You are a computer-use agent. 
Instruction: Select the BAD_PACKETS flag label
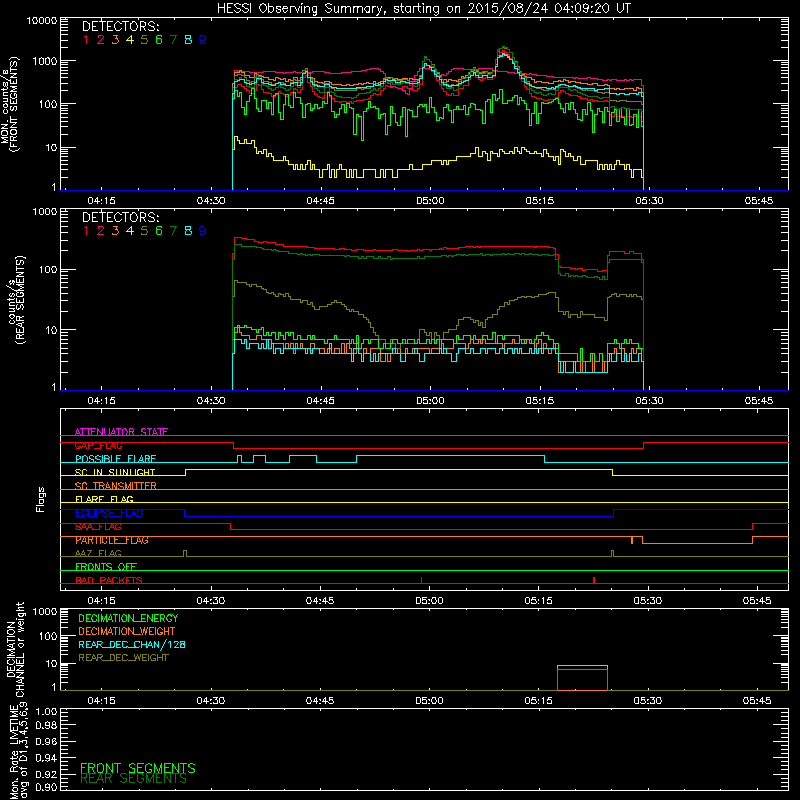tap(109, 580)
